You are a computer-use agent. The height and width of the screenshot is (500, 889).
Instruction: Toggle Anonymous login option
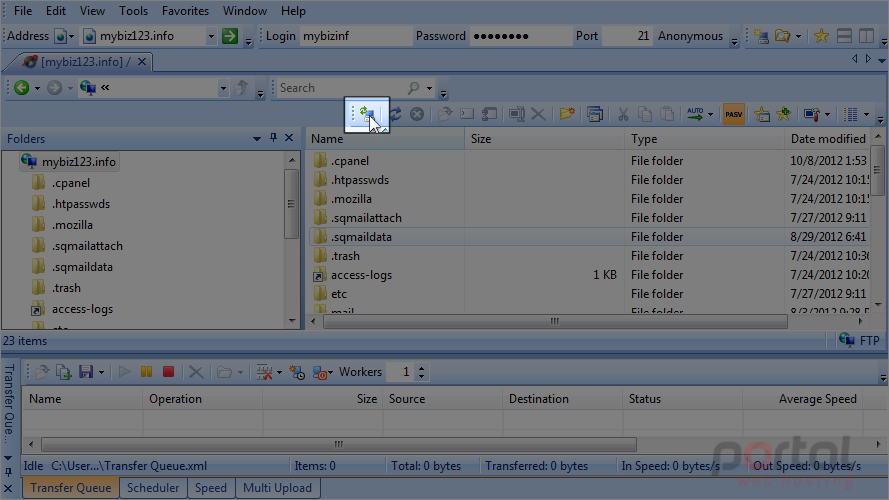pos(690,36)
